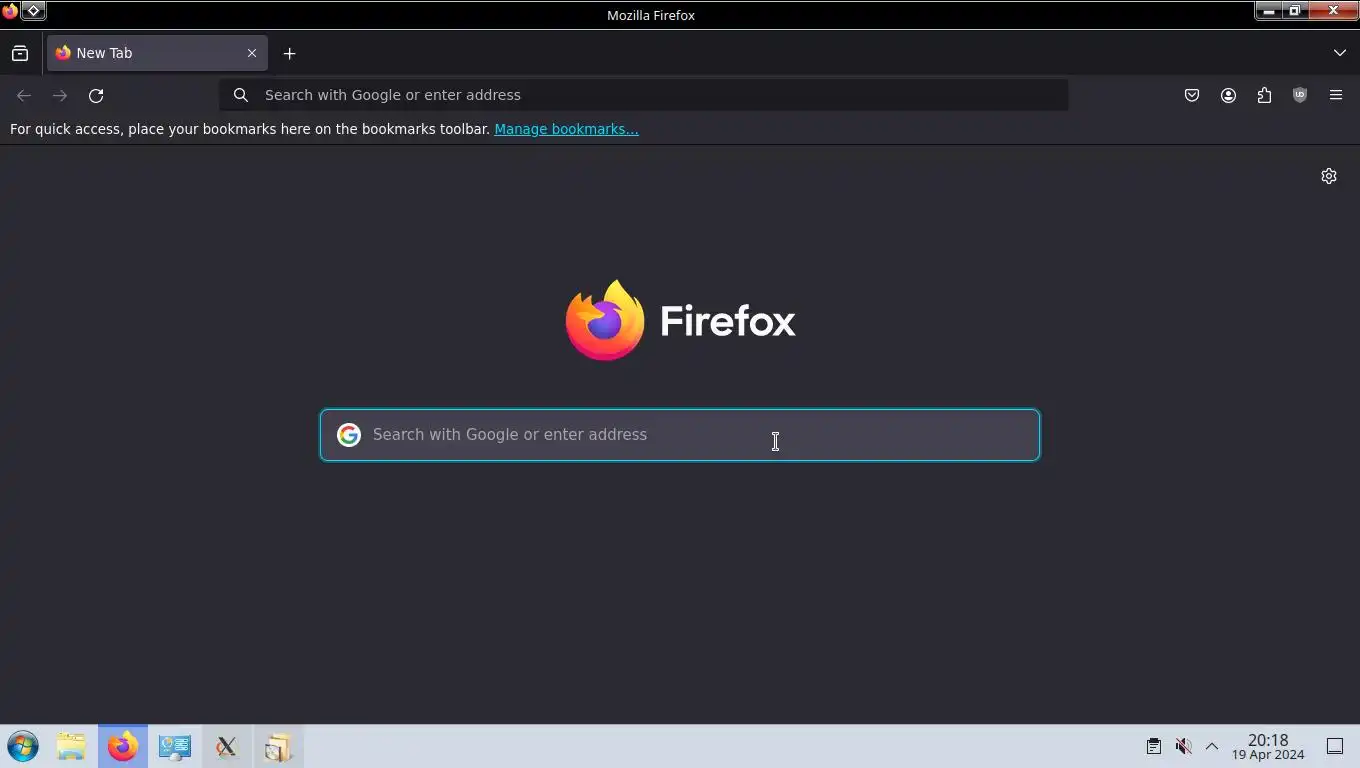Follow the Manage bookmarks link
The width and height of the screenshot is (1360, 768).
pyautogui.click(x=566, y=129)
